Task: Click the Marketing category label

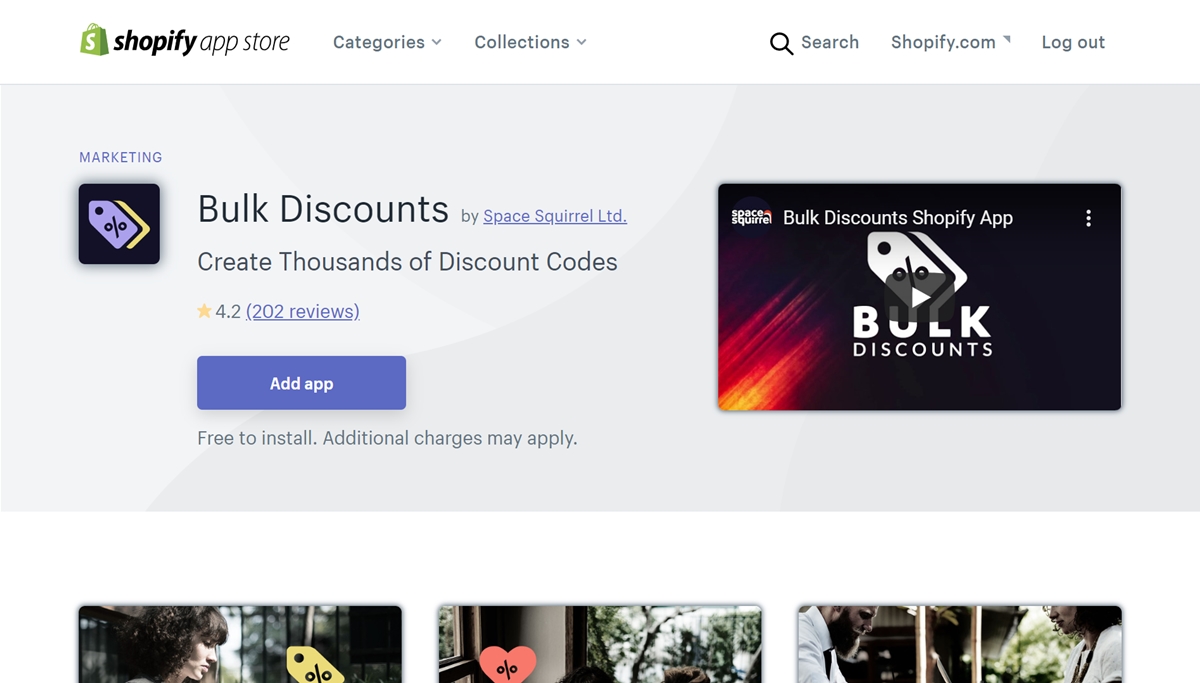Action: tap(120, 157)
